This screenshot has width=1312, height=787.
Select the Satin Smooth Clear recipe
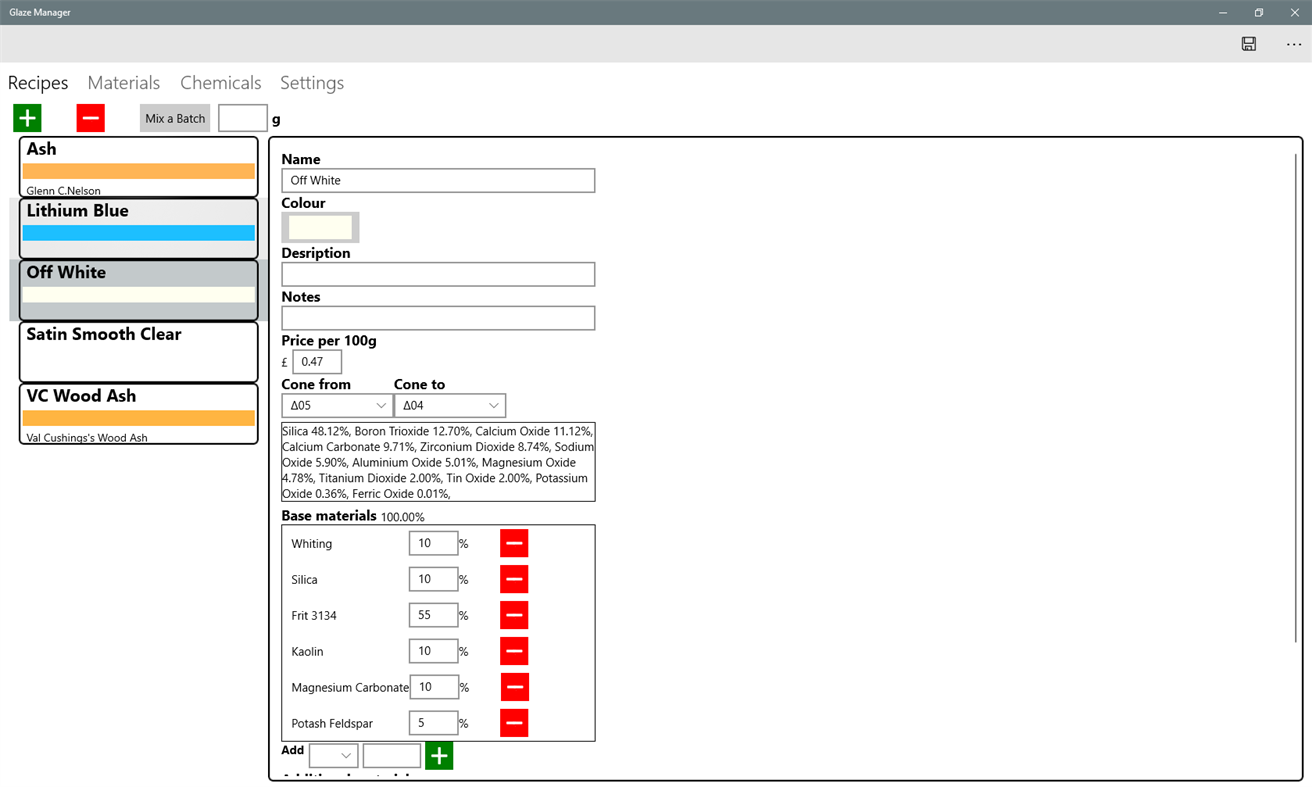tap(138, 352)
